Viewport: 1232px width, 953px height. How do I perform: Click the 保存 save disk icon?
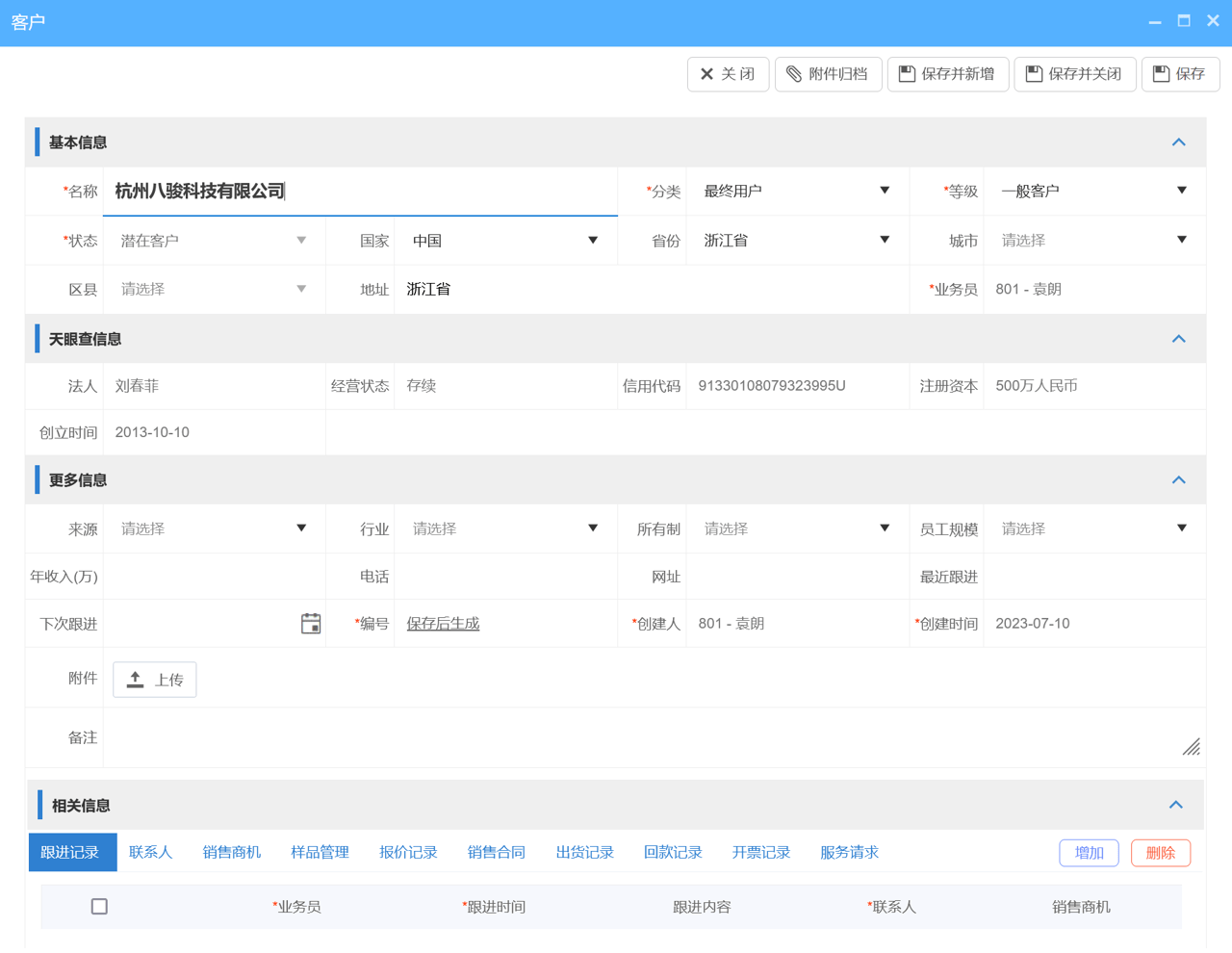[1161, 74]
